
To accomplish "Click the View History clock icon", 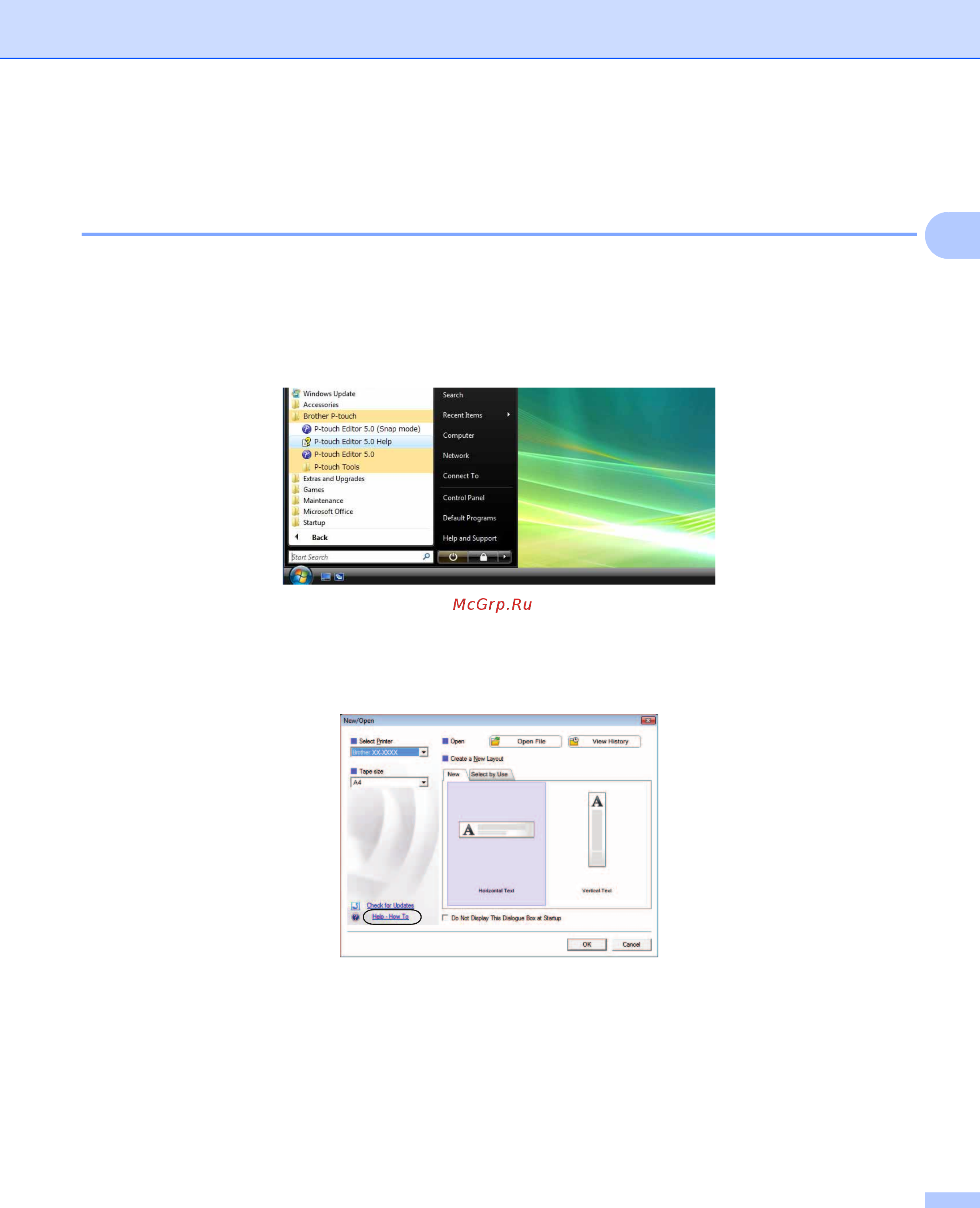I will [575, 742].
